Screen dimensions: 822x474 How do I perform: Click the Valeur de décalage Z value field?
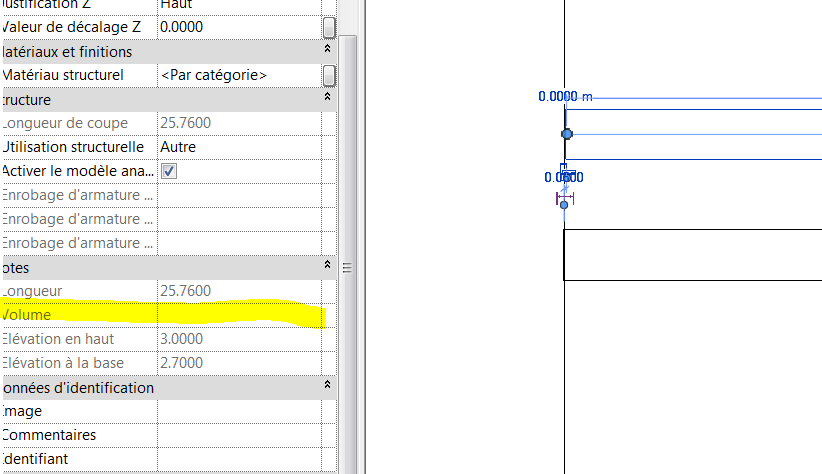[x=240, y=27]
